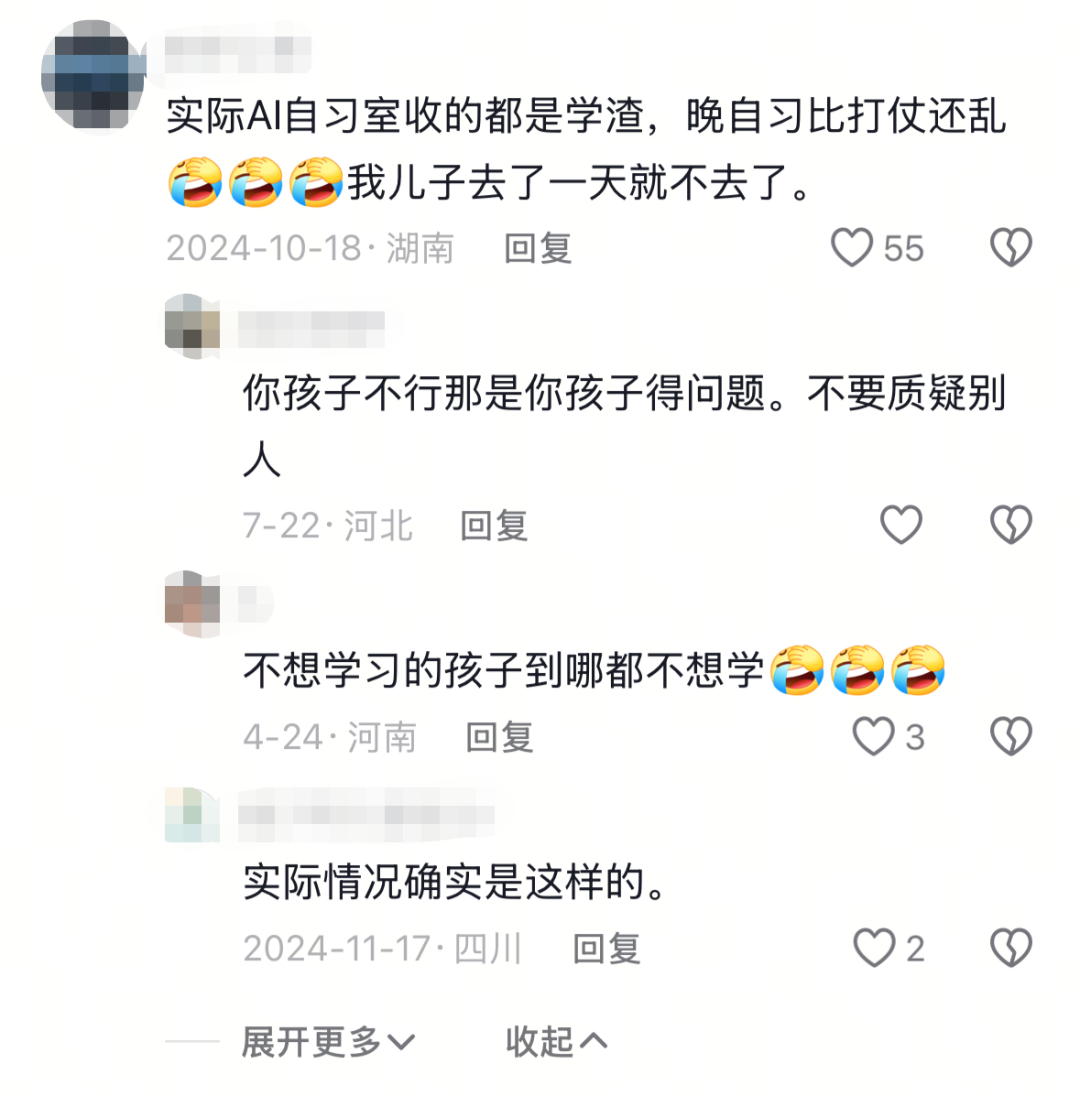Like the 河南 reply with 3 likes

click(873, 736)
